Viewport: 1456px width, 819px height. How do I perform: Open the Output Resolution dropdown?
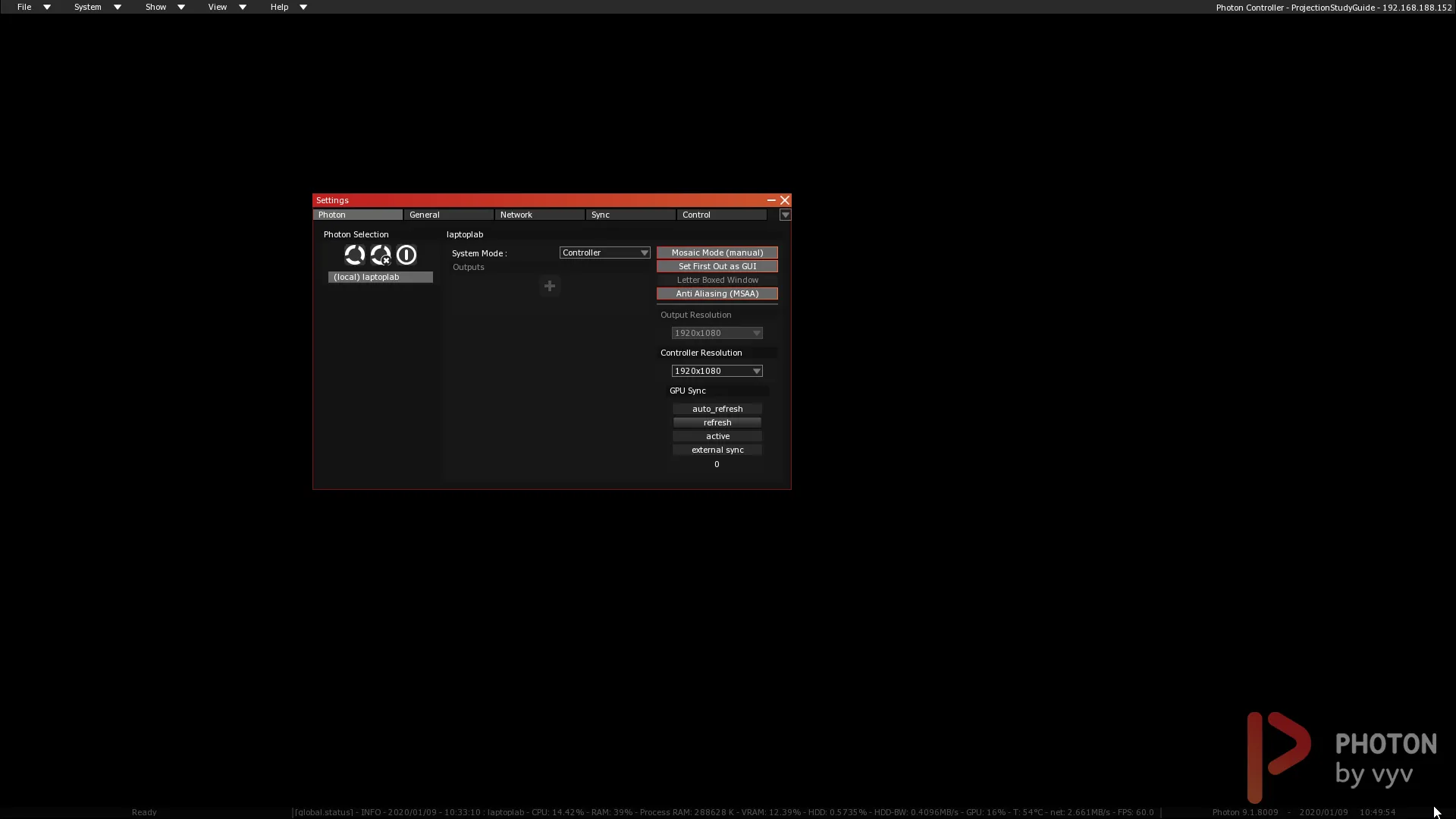click(x=717, y=333)
